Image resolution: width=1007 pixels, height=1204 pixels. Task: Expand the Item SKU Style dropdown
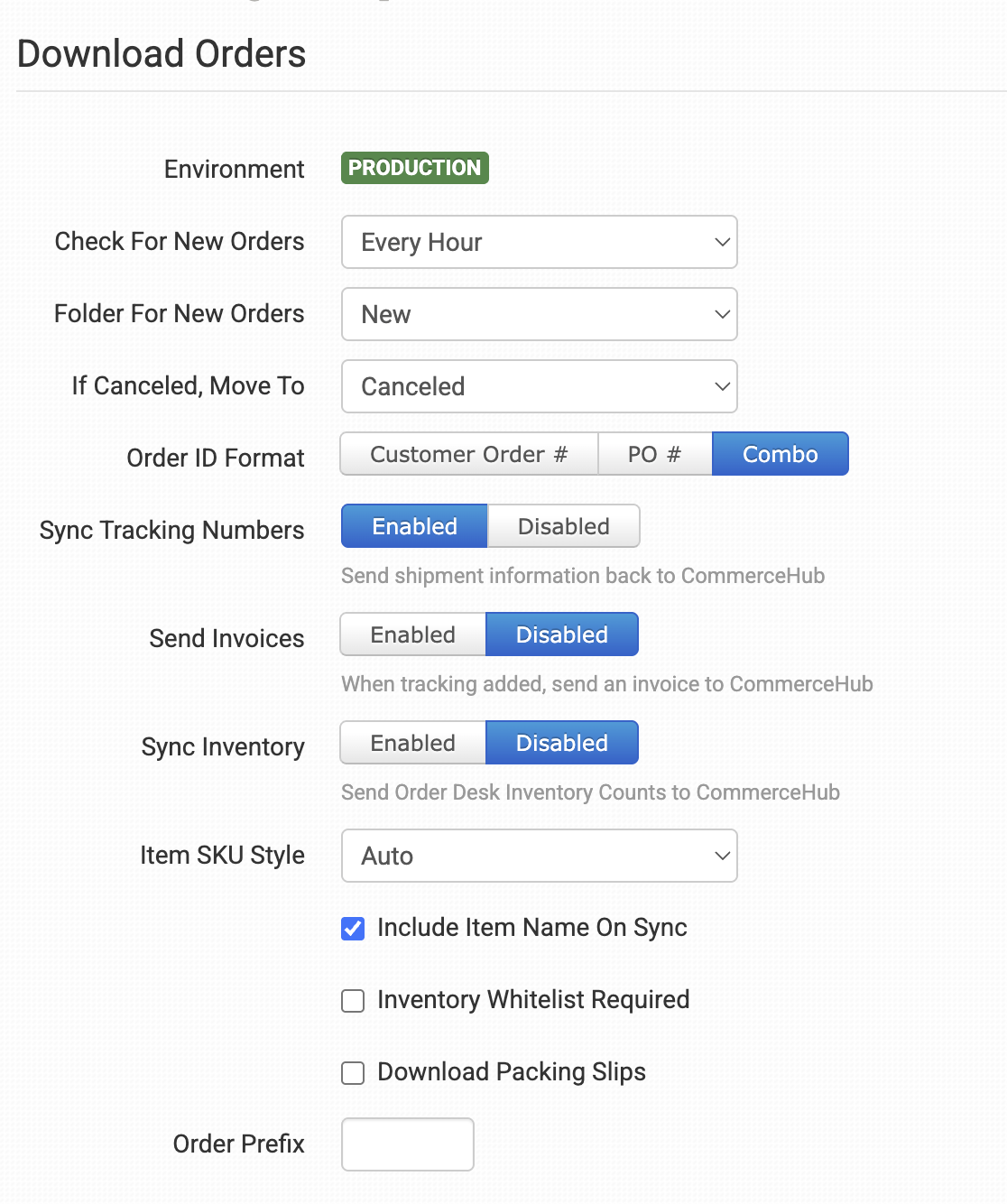pos(539,856)
